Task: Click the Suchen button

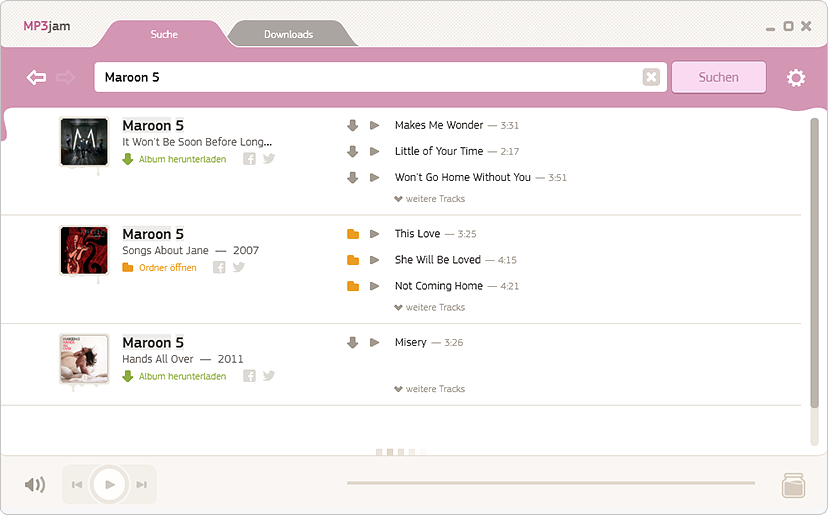Action: click(x=719, y=77)
